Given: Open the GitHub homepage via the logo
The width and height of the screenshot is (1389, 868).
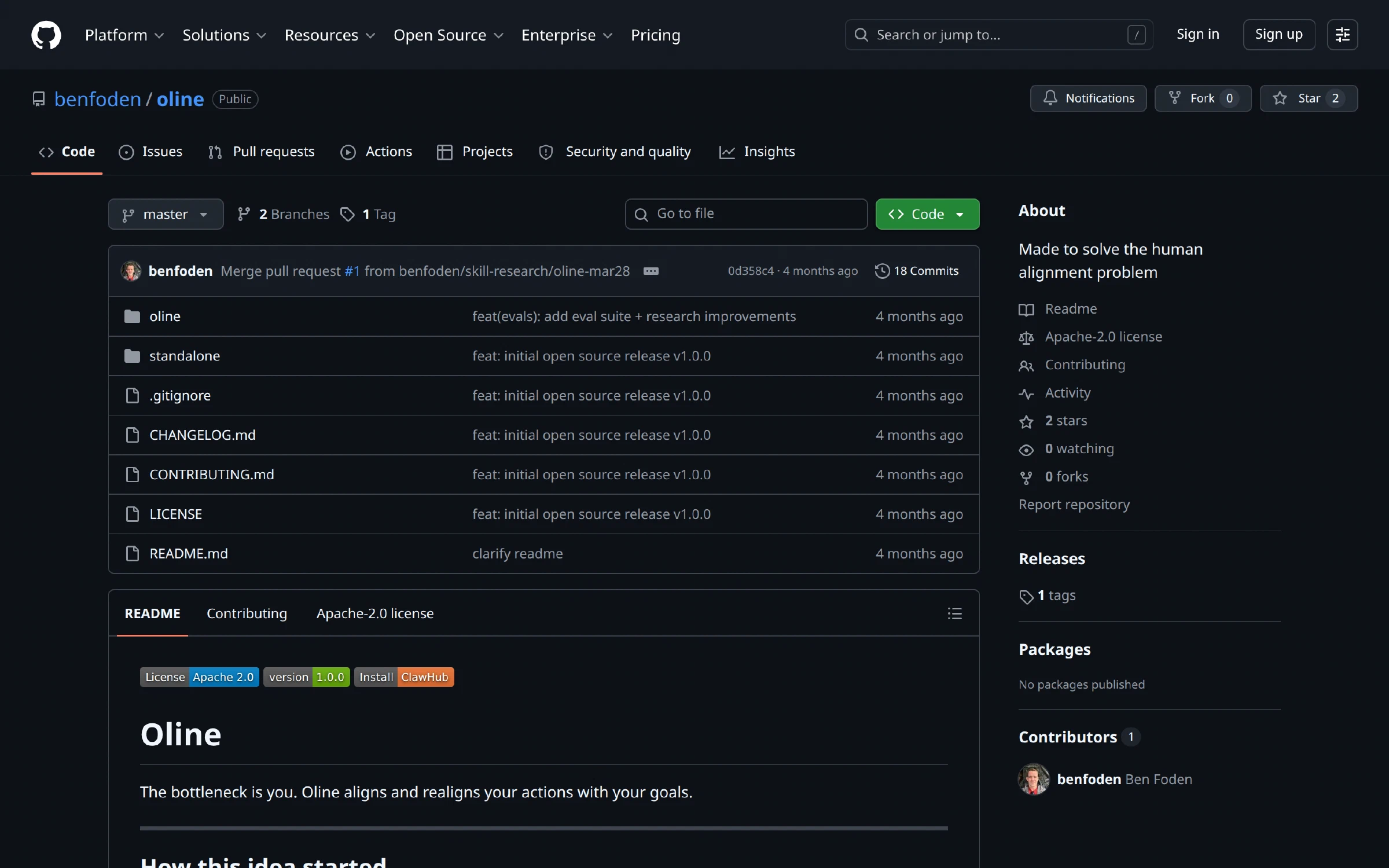Looking at the screenshot, I should pyautogui.click(x=46, y=35).
